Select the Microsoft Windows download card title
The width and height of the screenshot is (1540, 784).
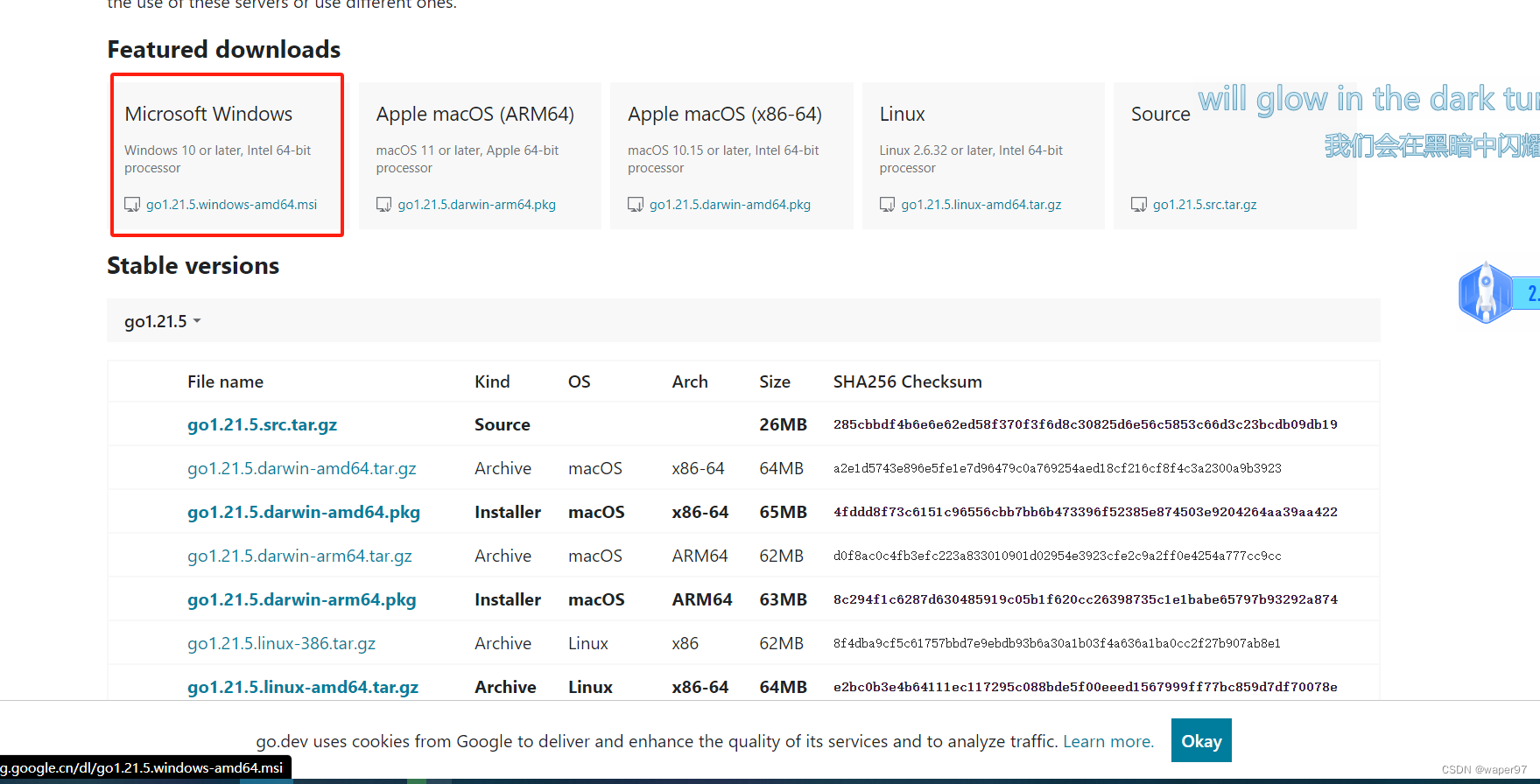click(x=208, y=114)
